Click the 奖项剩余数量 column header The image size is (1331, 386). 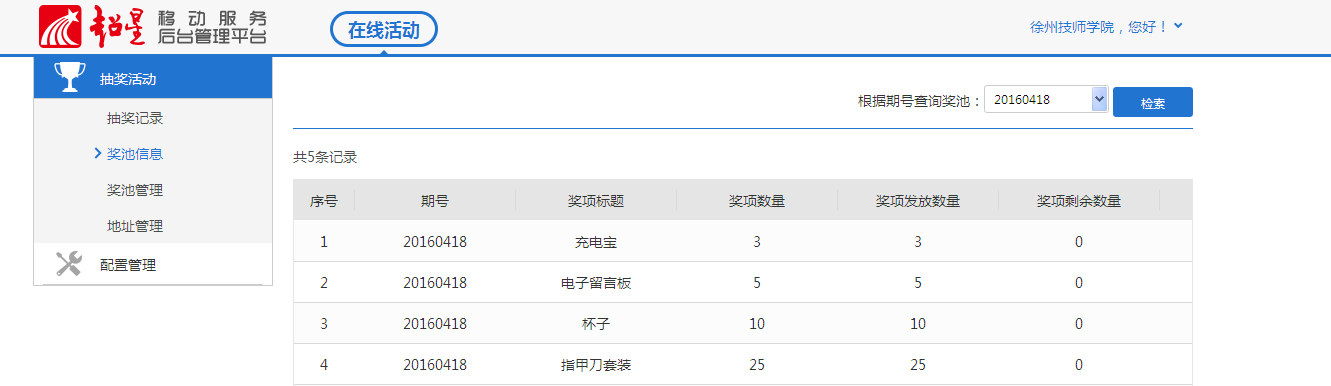(x=1079, y=200)
